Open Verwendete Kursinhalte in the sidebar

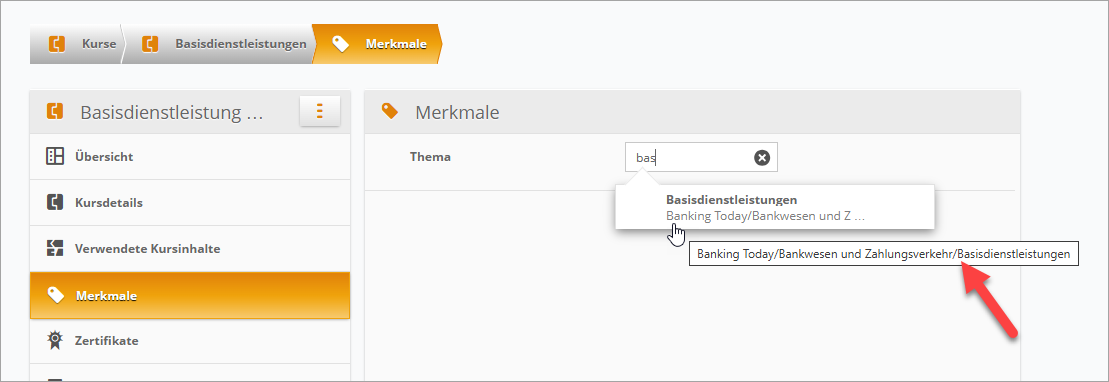(x=190, y=249)
